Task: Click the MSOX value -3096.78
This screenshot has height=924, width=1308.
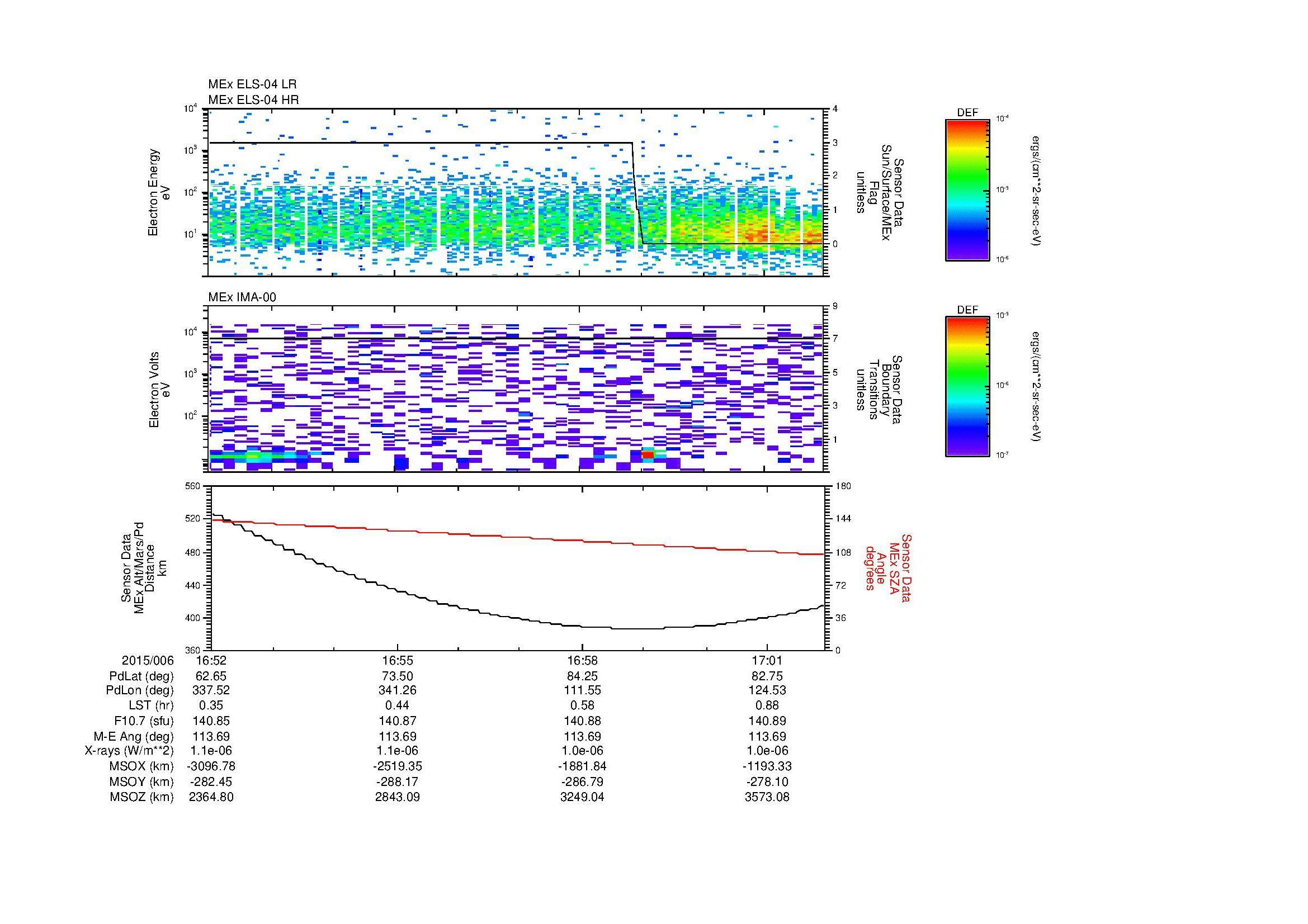Action: click(x=211, y=766)
